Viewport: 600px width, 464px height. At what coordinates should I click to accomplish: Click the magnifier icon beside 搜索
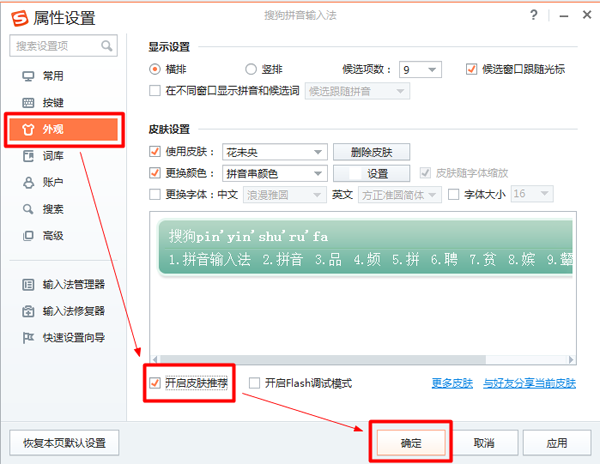(28, 209)
